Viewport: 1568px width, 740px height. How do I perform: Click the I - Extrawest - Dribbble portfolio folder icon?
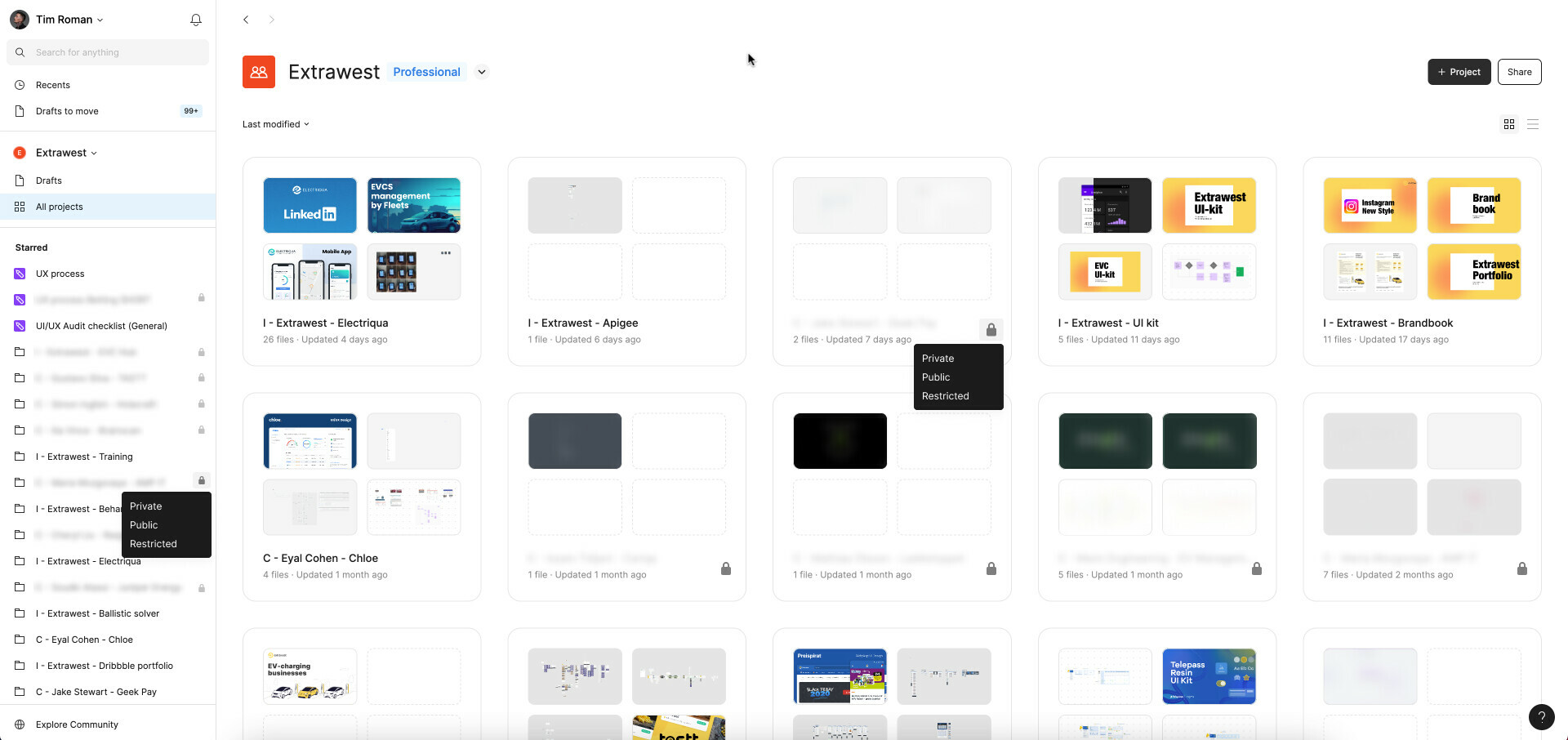20,666
